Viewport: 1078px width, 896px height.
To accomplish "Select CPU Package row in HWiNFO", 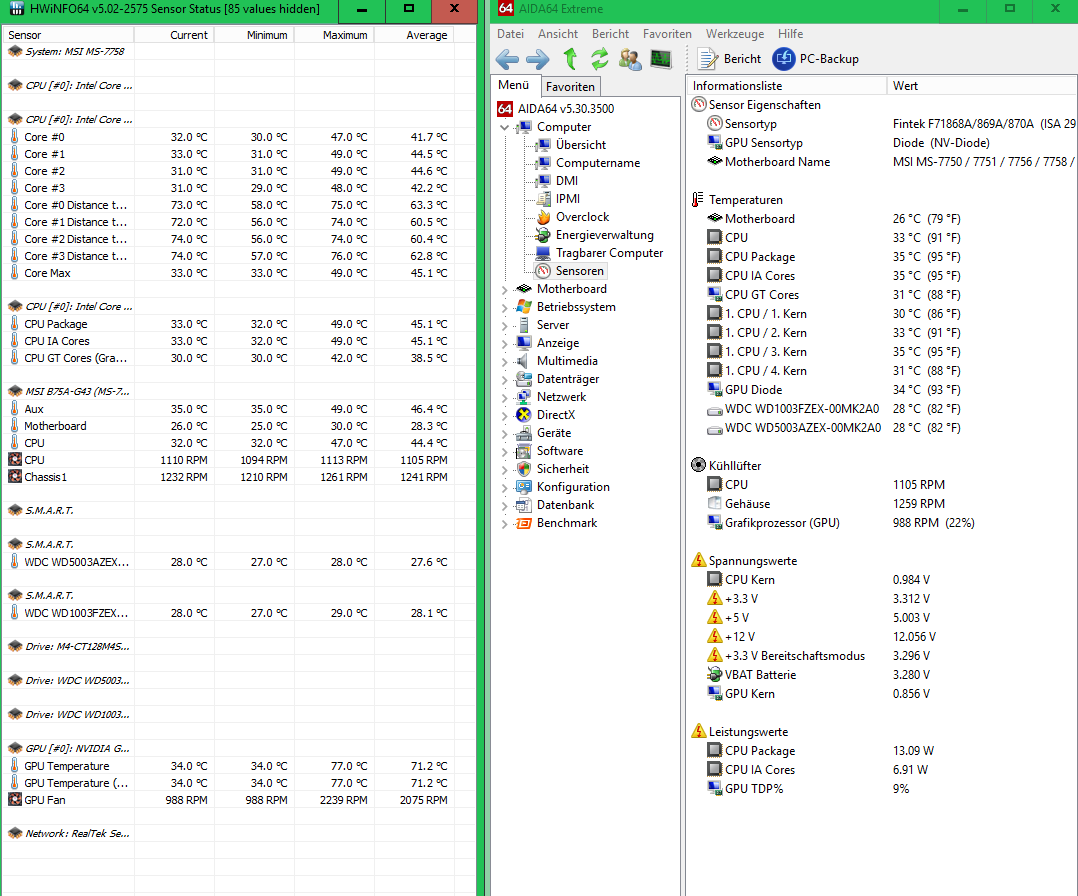I will [x=238, y=324].
